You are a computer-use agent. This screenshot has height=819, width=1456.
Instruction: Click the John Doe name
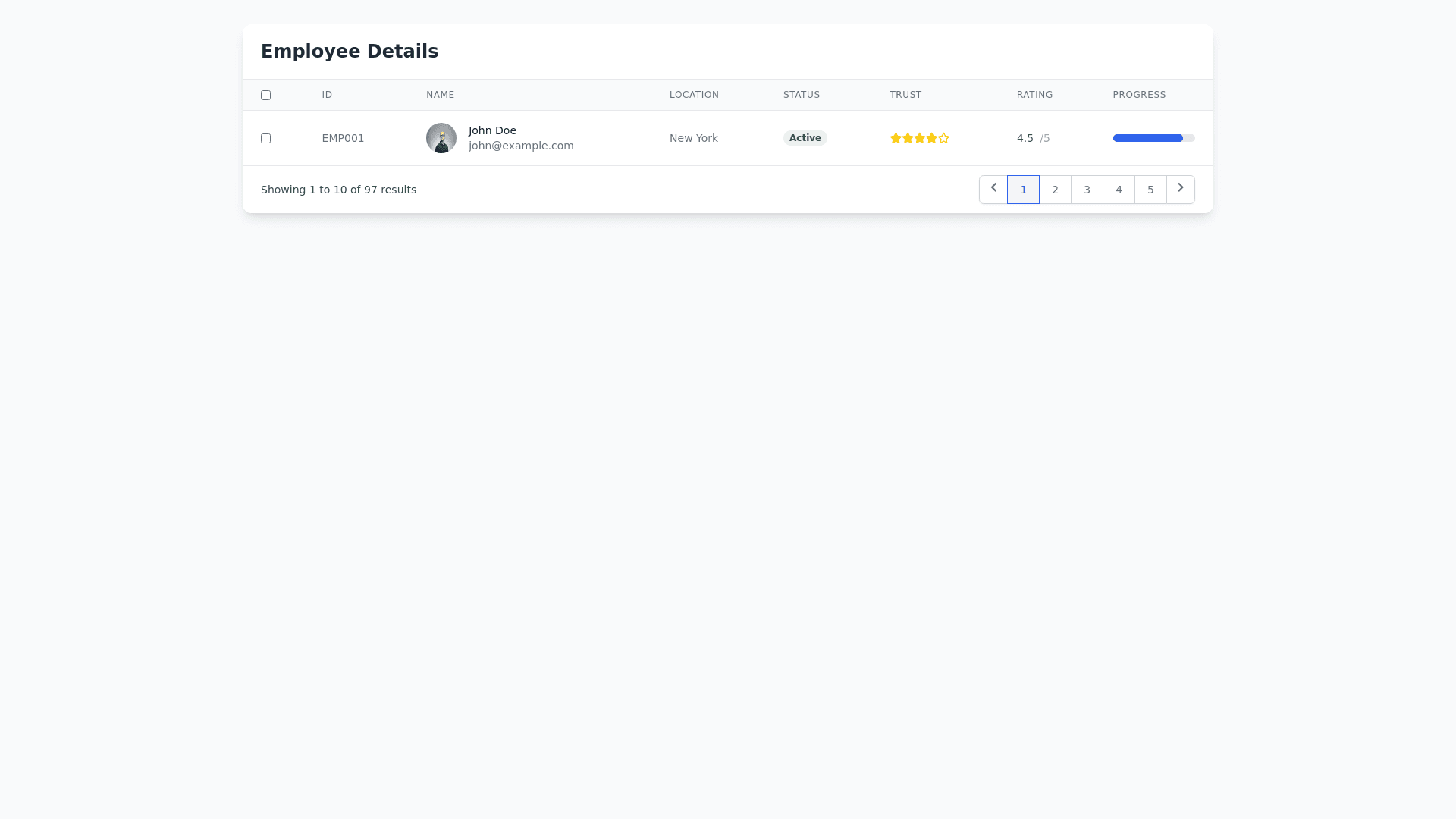(x=492, y=130)
